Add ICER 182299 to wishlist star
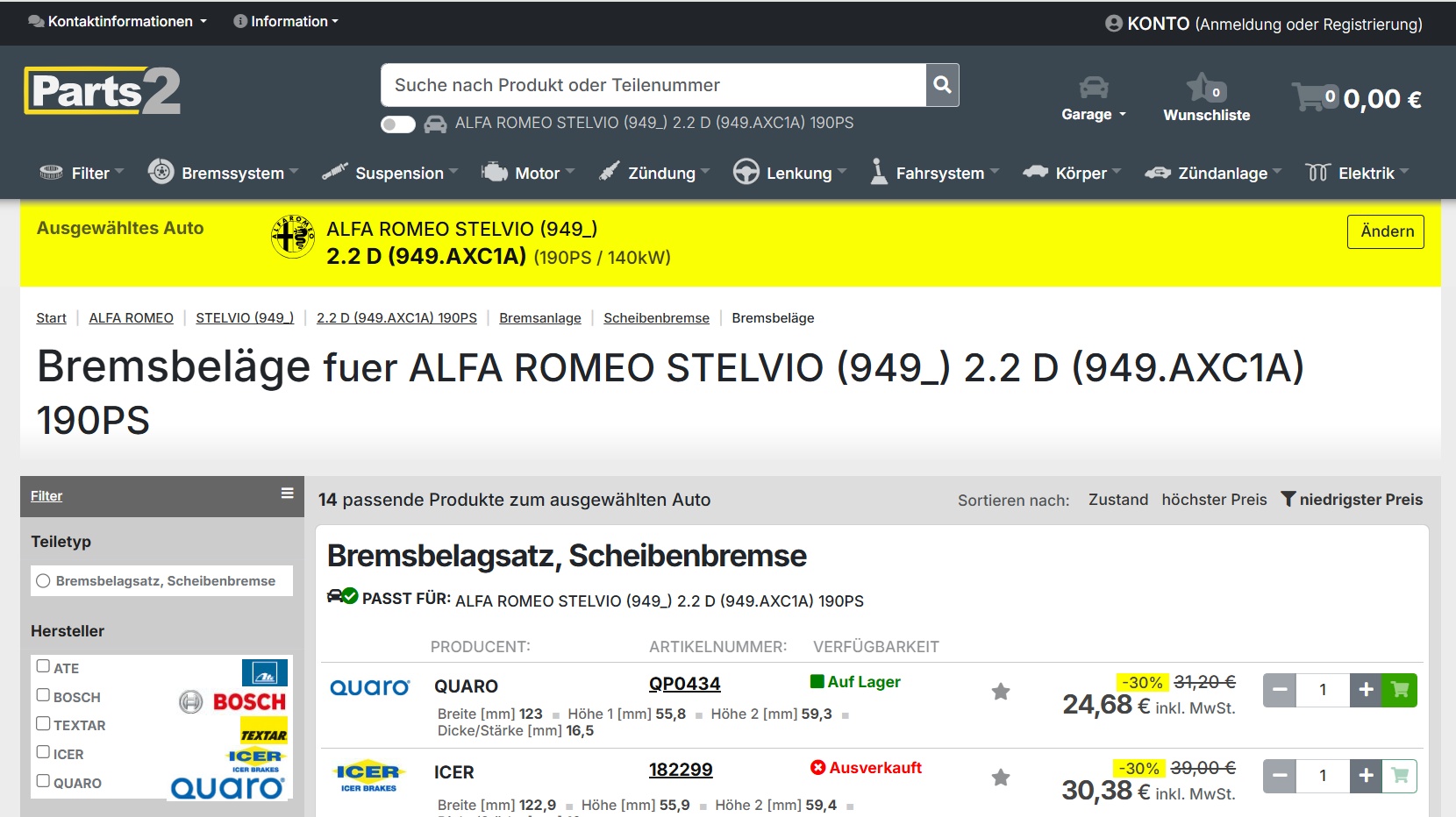1456x817 pixels. [1001, 778]
